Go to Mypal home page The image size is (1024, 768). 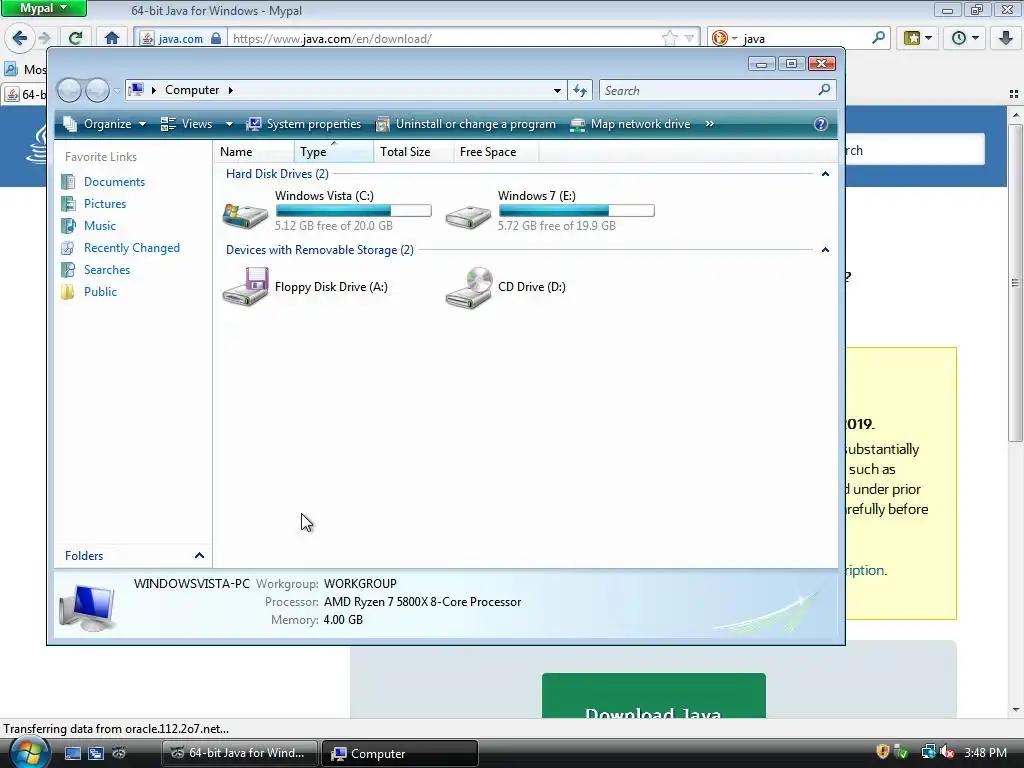coord(112,38)
